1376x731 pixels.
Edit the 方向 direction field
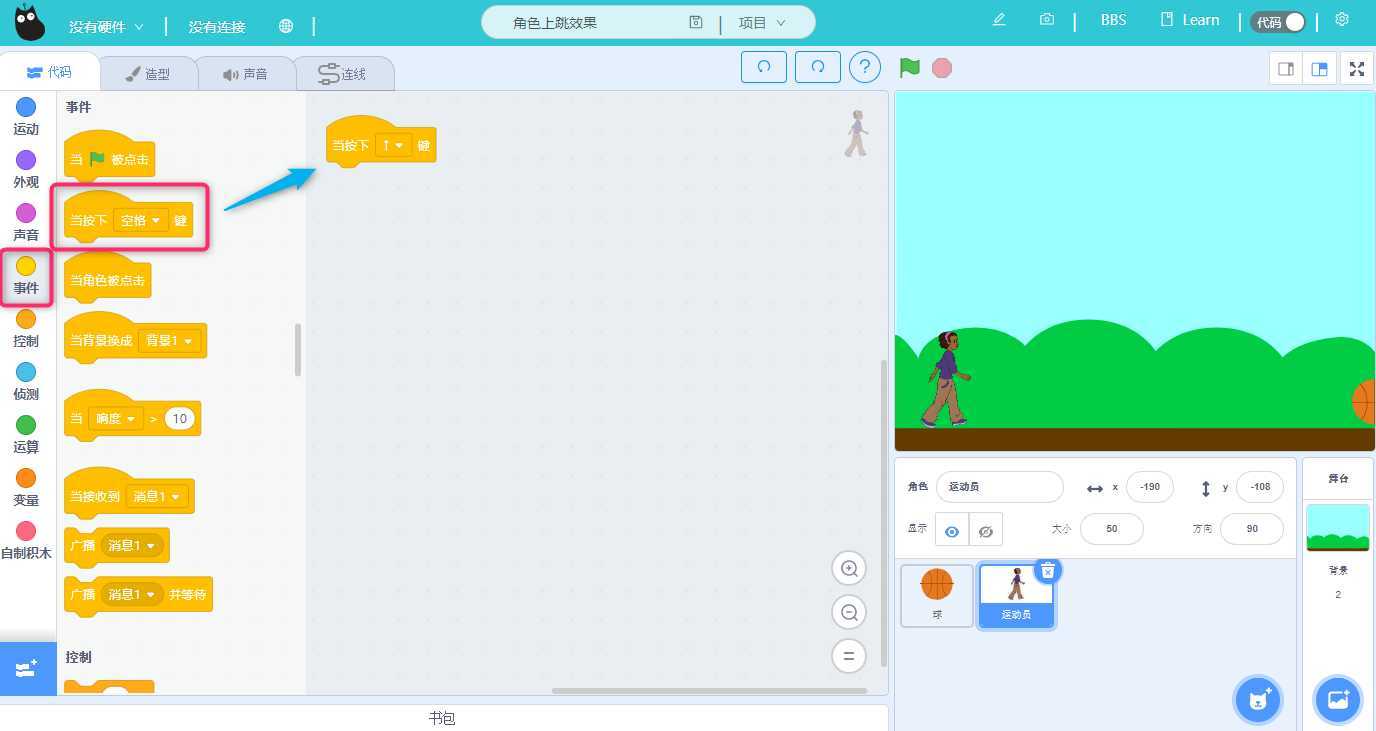click(x=1252, y=529)
